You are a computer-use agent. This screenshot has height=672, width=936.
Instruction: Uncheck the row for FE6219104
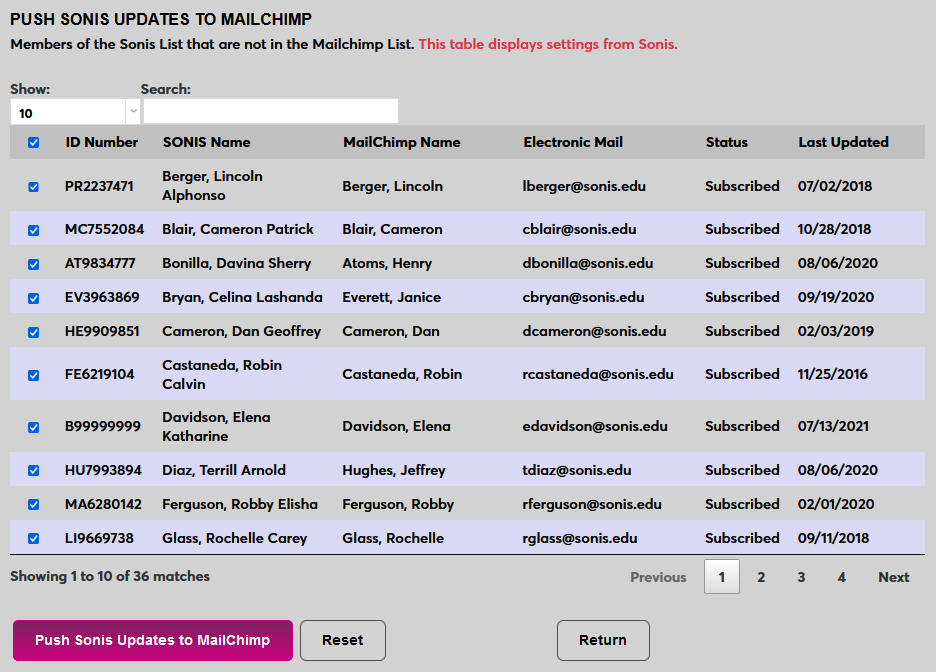point(33,375)
